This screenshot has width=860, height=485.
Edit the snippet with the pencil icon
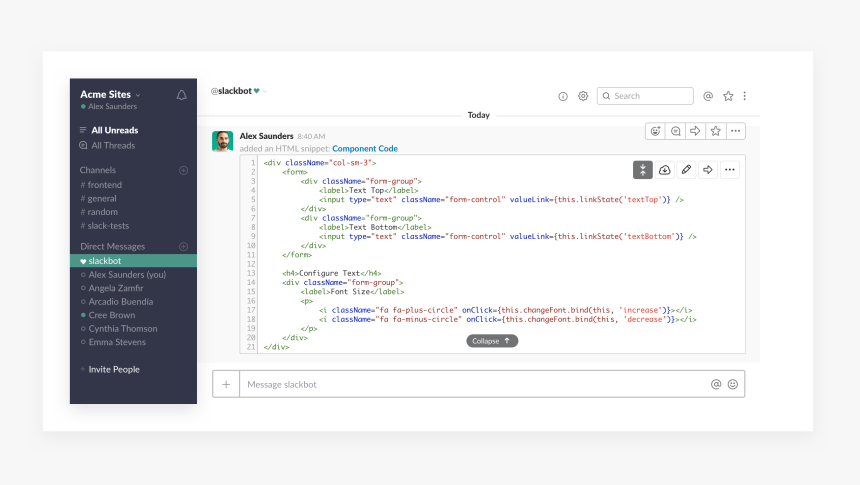pyautogui.click(x=686, y=170)
